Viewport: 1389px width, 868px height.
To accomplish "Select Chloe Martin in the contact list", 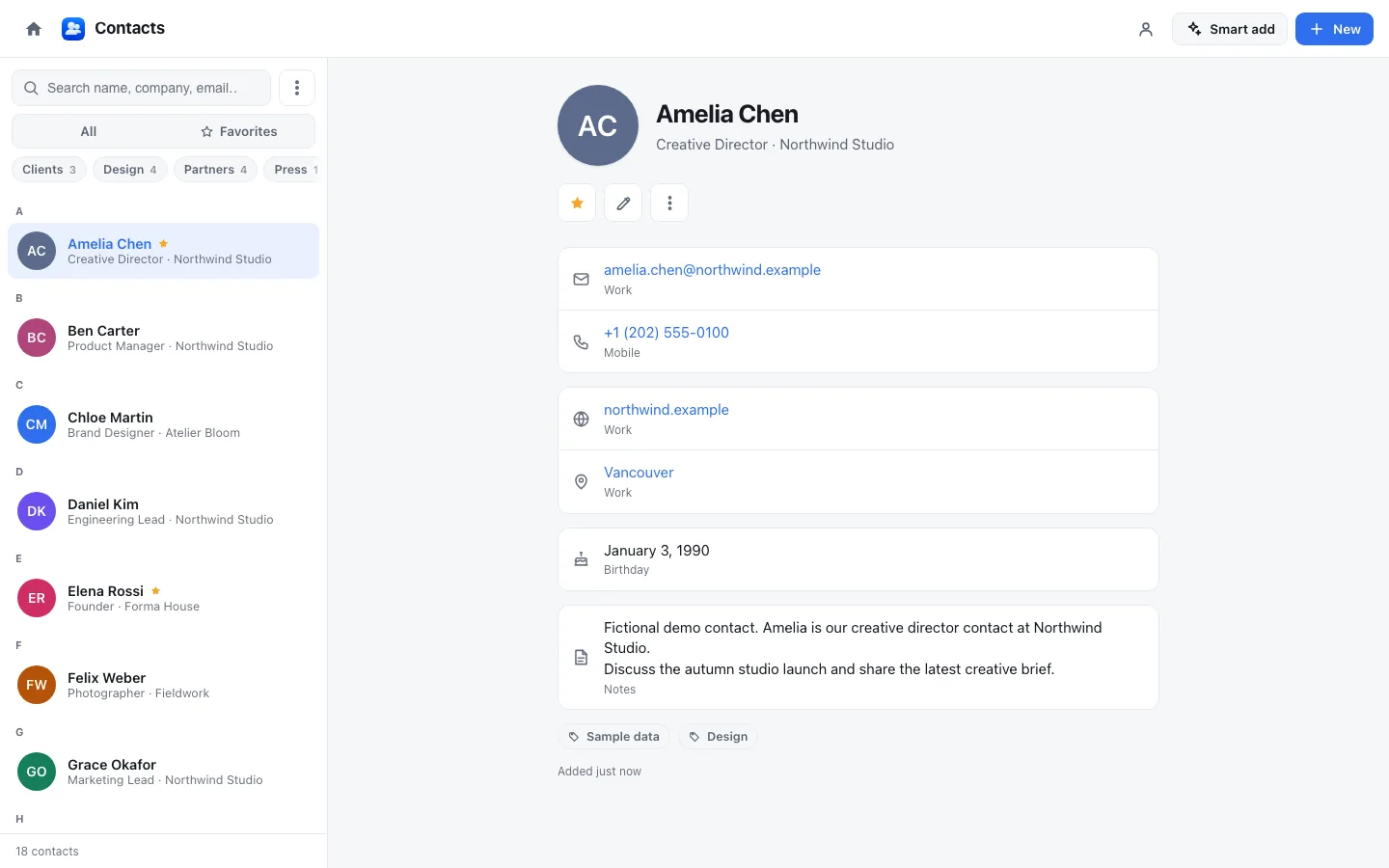I will tap(163, 424).
